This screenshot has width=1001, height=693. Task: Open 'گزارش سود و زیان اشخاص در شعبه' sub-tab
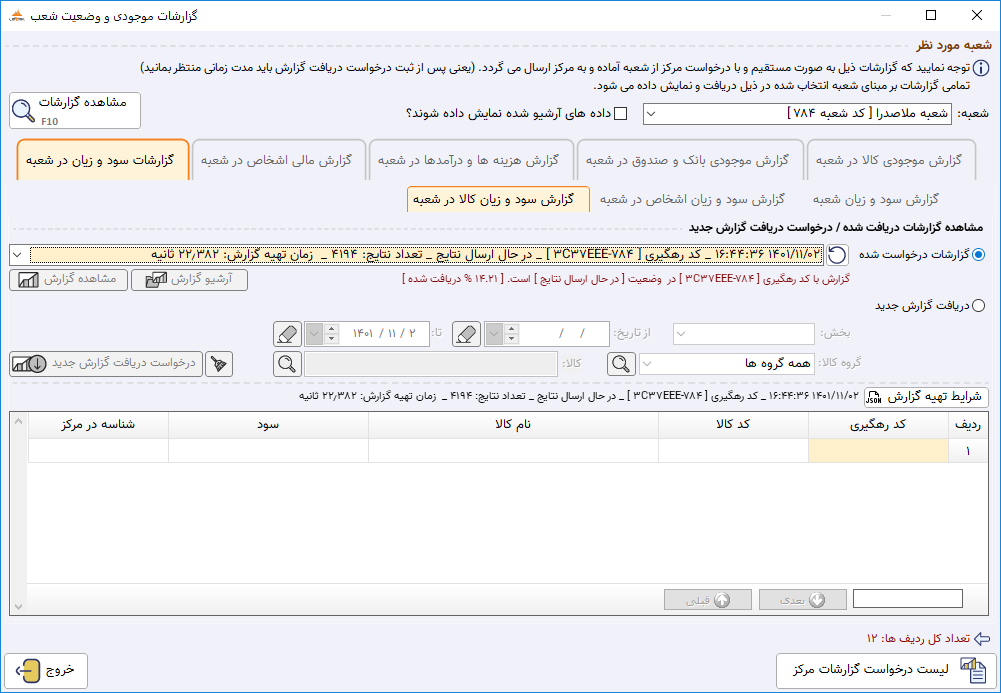(693, 200)
